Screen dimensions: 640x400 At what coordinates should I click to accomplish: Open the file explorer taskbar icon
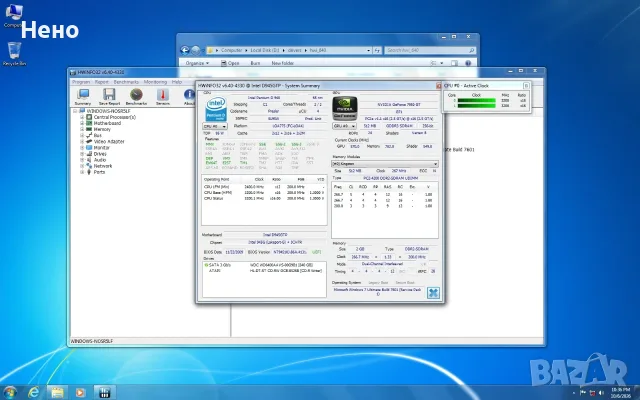click(x=57, y=393)
